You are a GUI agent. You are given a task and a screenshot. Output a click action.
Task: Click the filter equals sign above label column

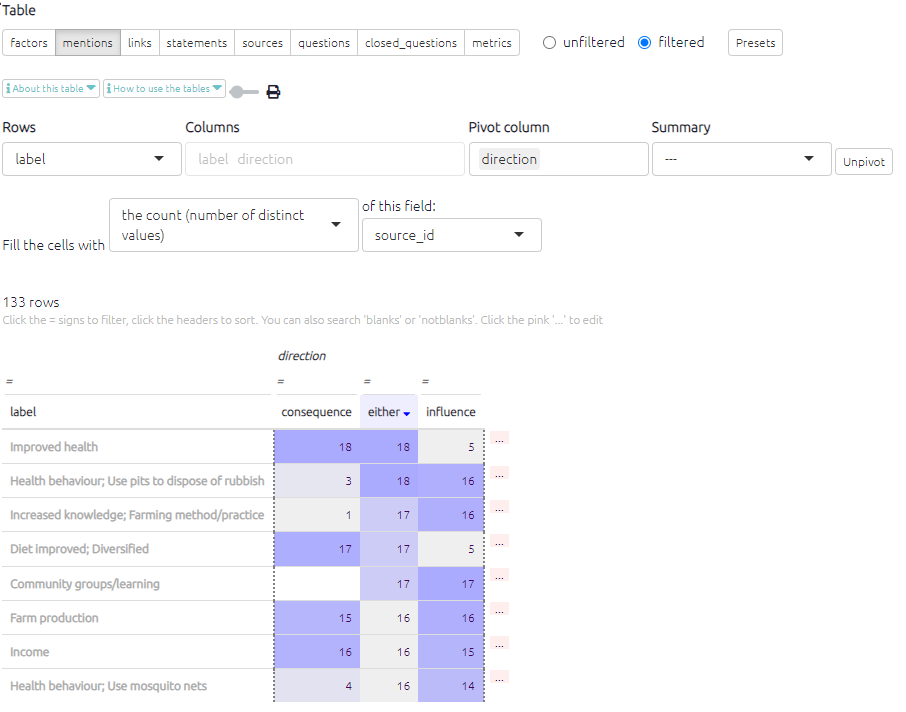tap(9, 381)
